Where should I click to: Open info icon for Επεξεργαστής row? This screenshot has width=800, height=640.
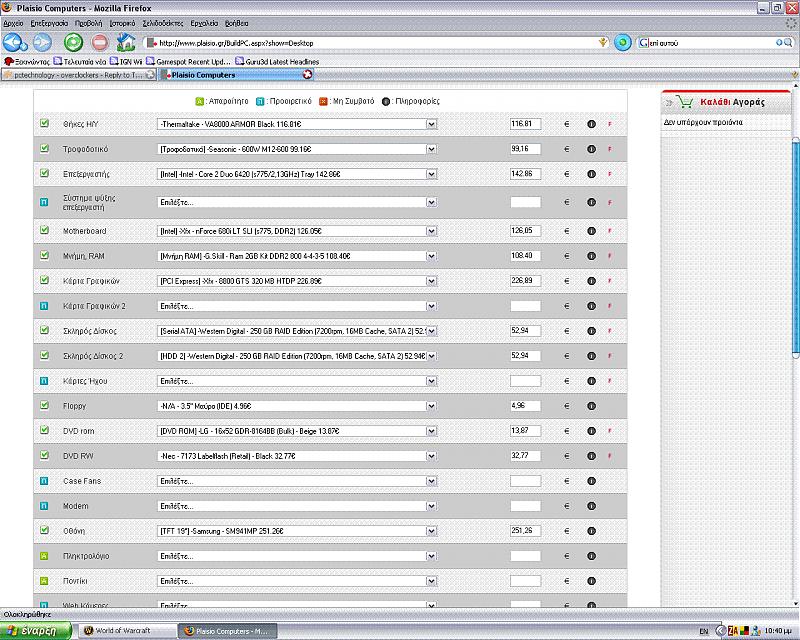(591, 174)
